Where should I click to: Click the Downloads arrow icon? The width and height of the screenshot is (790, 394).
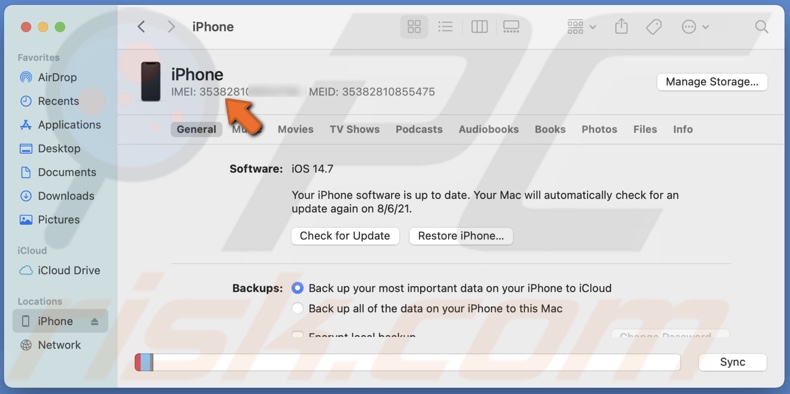(x=25, y=196)
